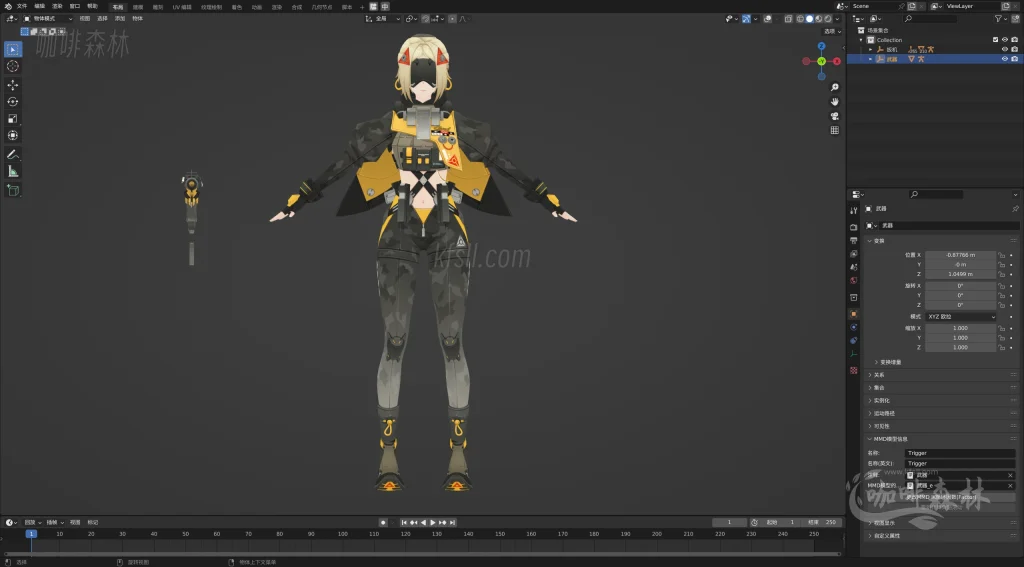Image resolution: width=1024 pixels, height=567 pixels.
Task: Open the View Layer properties tab
Action: click(854, 253)
